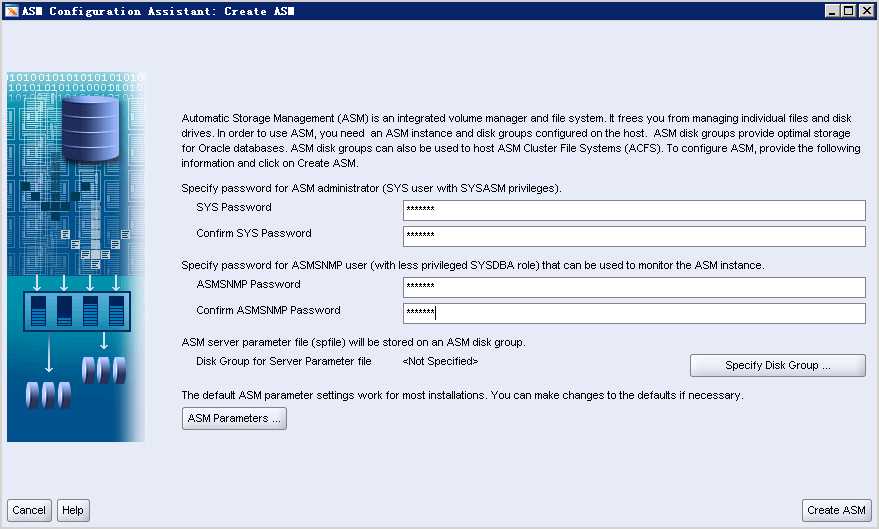
Task: Click the ASMSNMP Password label
Action: 248,285
